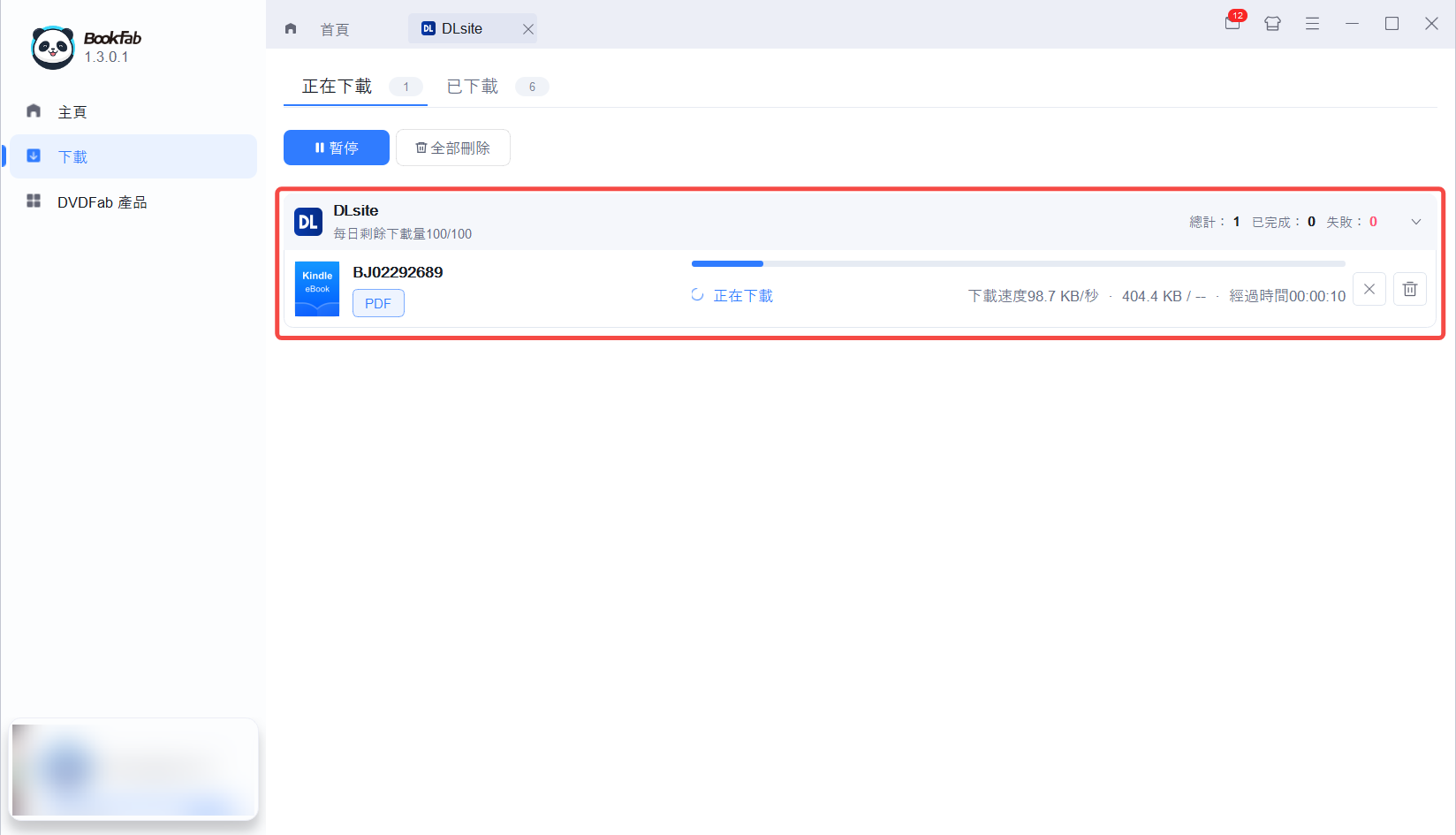Open notifications icon with 12 badge
This screenshot has height=835, width=1456.
point(1232,23)
